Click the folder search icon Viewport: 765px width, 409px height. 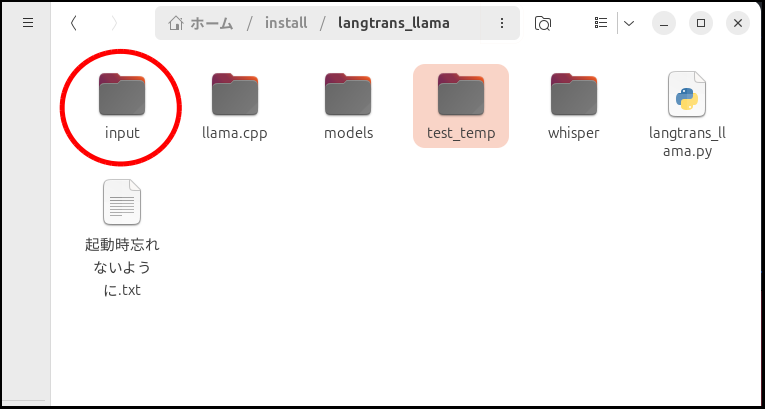(x=543, y=22)
